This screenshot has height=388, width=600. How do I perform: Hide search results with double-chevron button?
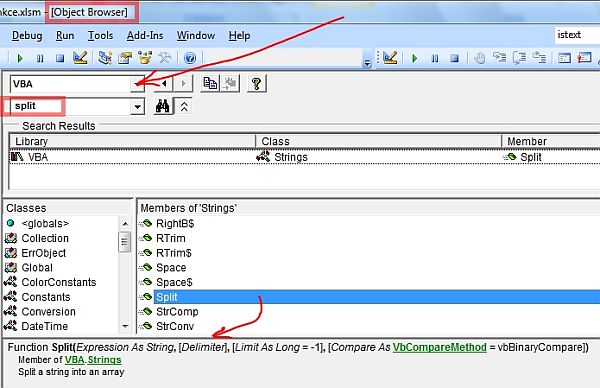point(184,106)
